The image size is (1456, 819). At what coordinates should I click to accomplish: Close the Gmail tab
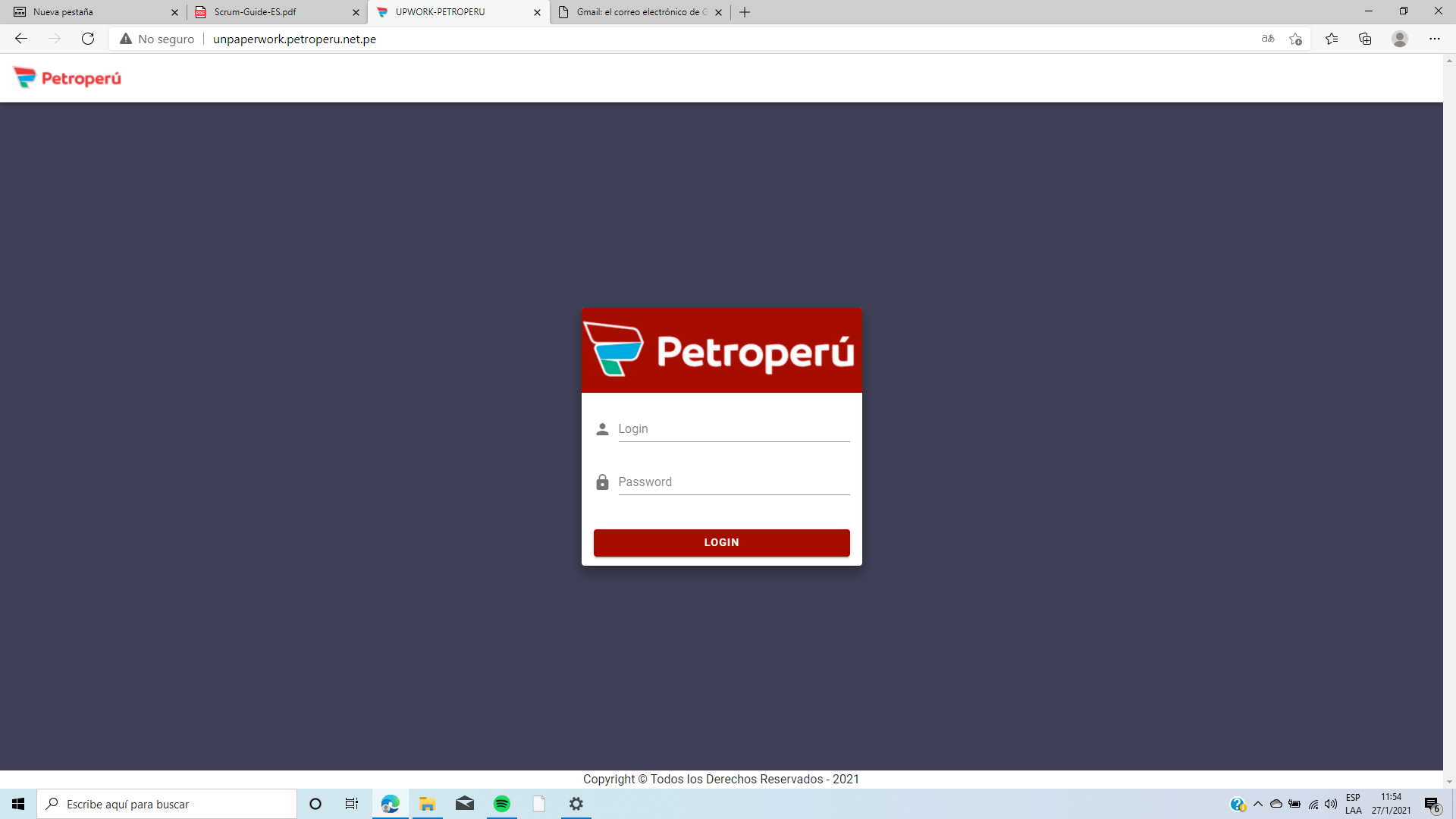[718, 12]
